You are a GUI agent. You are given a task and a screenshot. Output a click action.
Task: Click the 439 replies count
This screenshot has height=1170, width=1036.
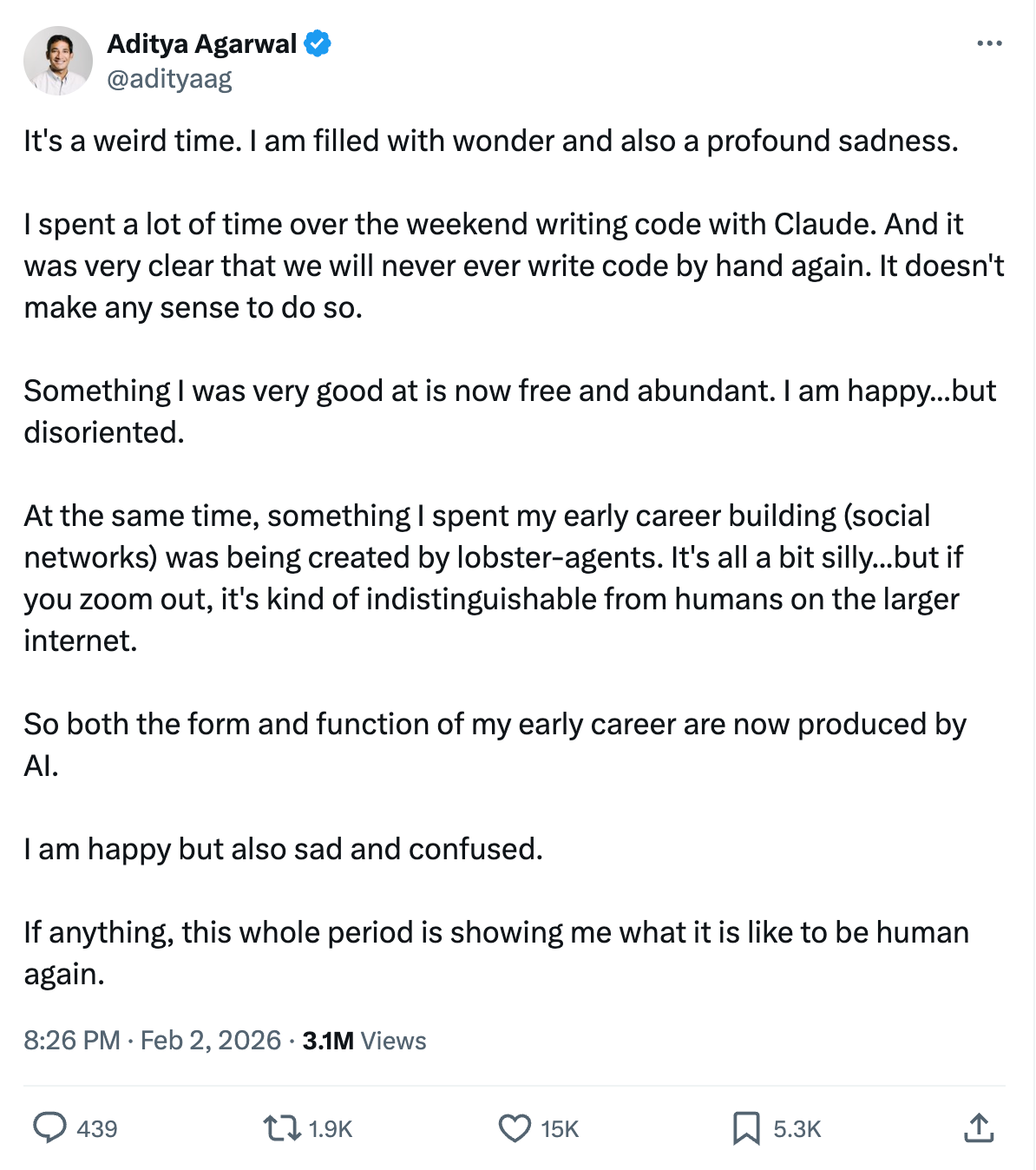(96, 1129)
